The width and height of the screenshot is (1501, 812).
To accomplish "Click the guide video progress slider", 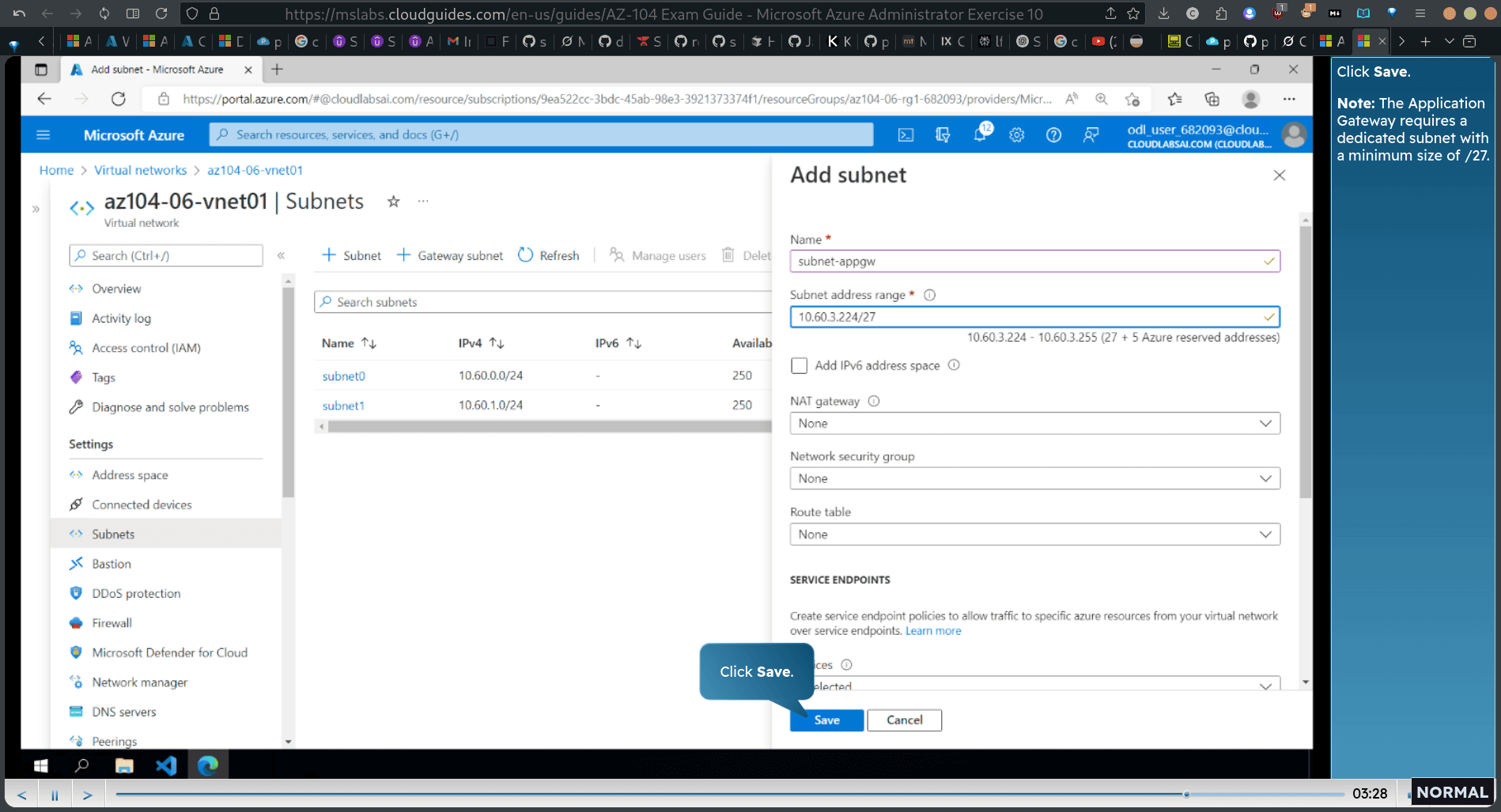I will pos(729,794).
